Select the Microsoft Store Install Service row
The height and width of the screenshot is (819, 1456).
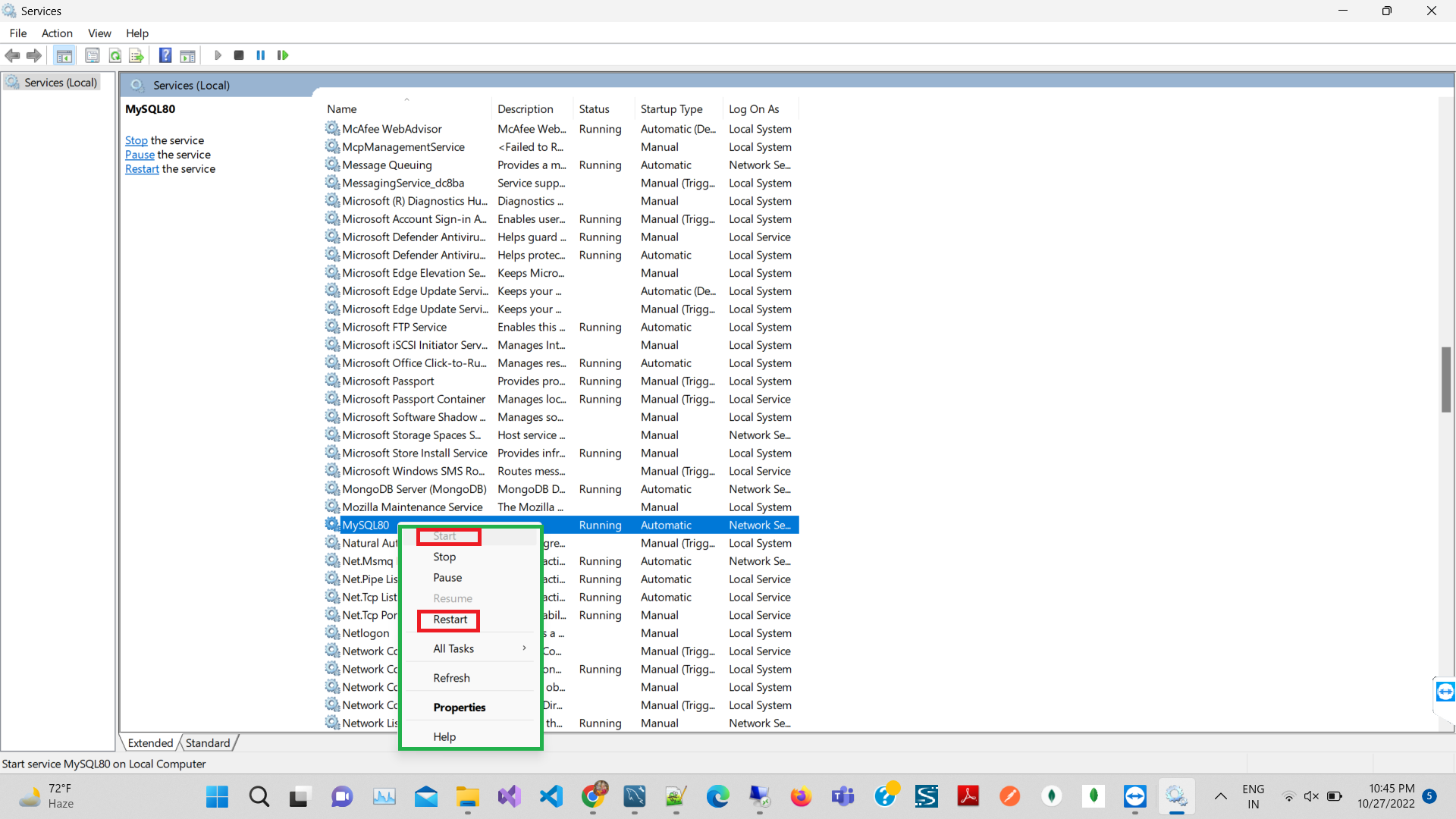click(561, 453)
